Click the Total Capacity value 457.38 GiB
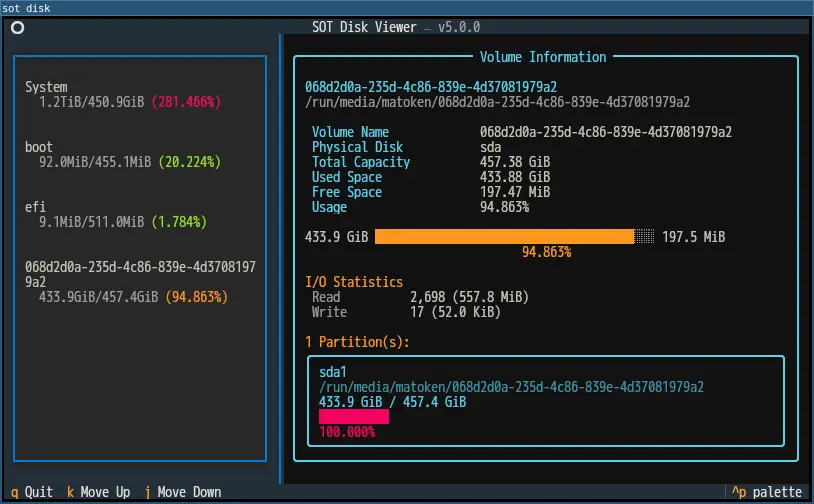Screen dimensions: 814x504 (514, 162)
